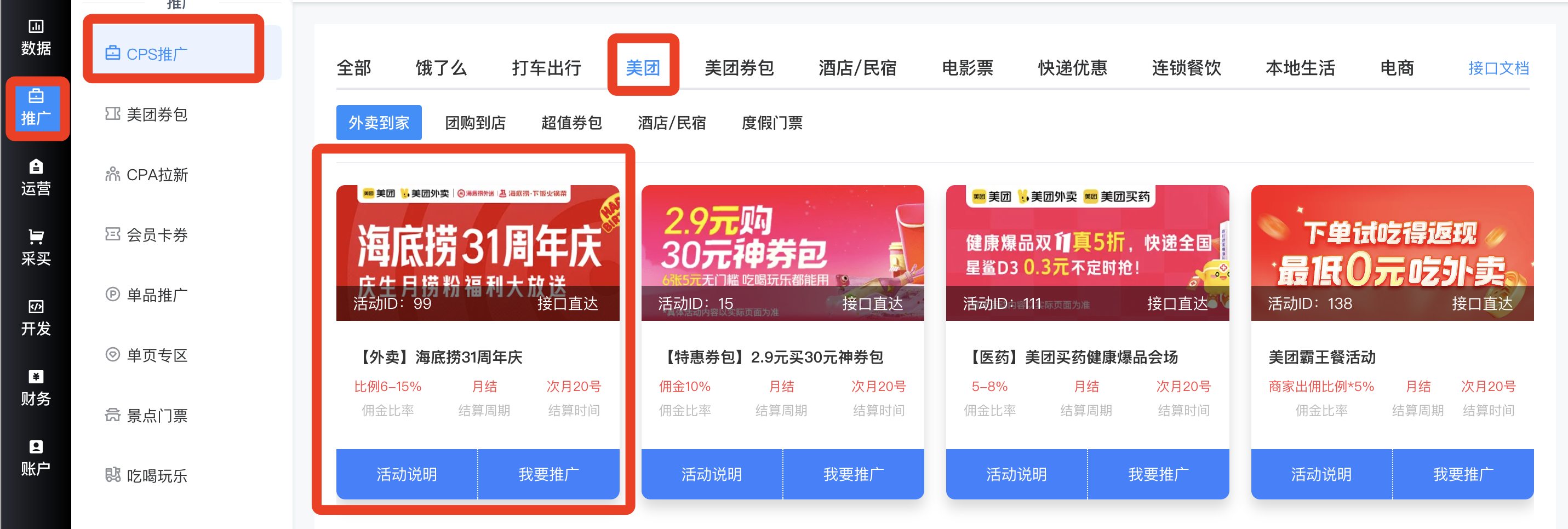Open CPA拉新 menu item
Image resolution: width=1568 pixels, height=529 pixels.
pos(147,175)
